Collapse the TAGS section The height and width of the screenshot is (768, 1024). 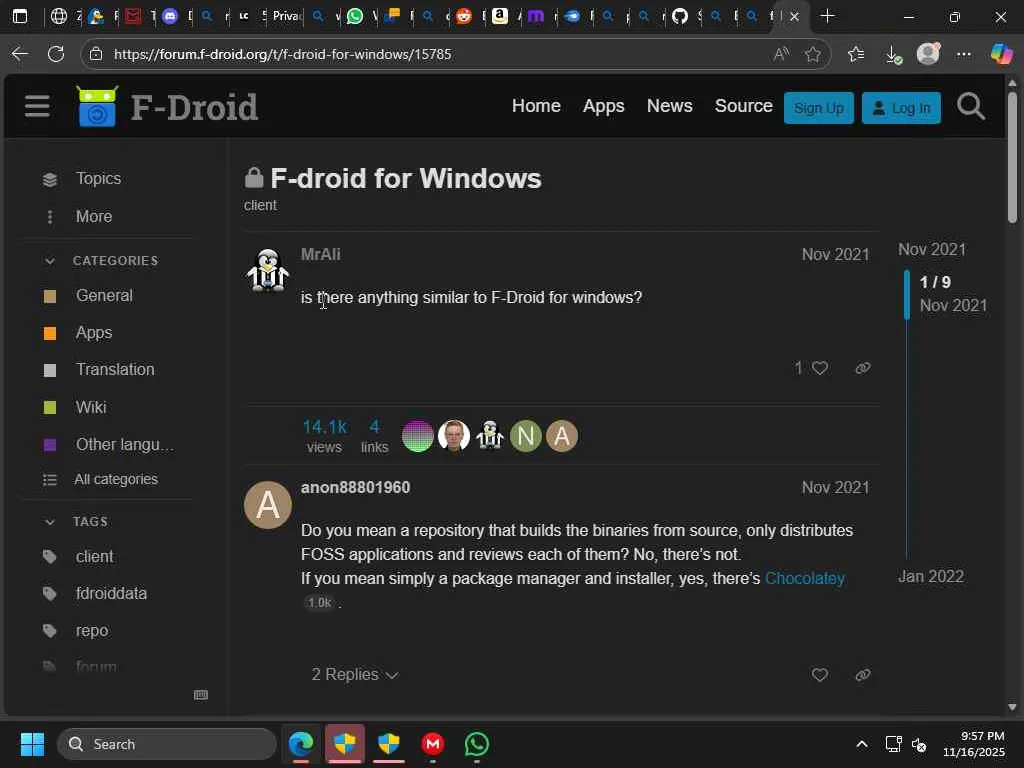(50, 522)
